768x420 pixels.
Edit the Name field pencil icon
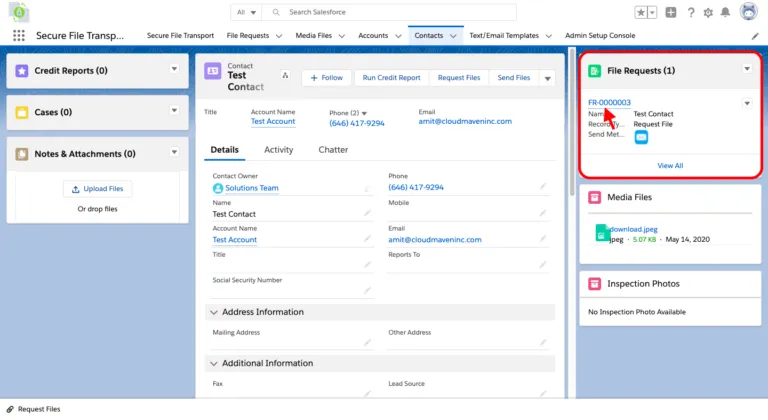[367, 213]
